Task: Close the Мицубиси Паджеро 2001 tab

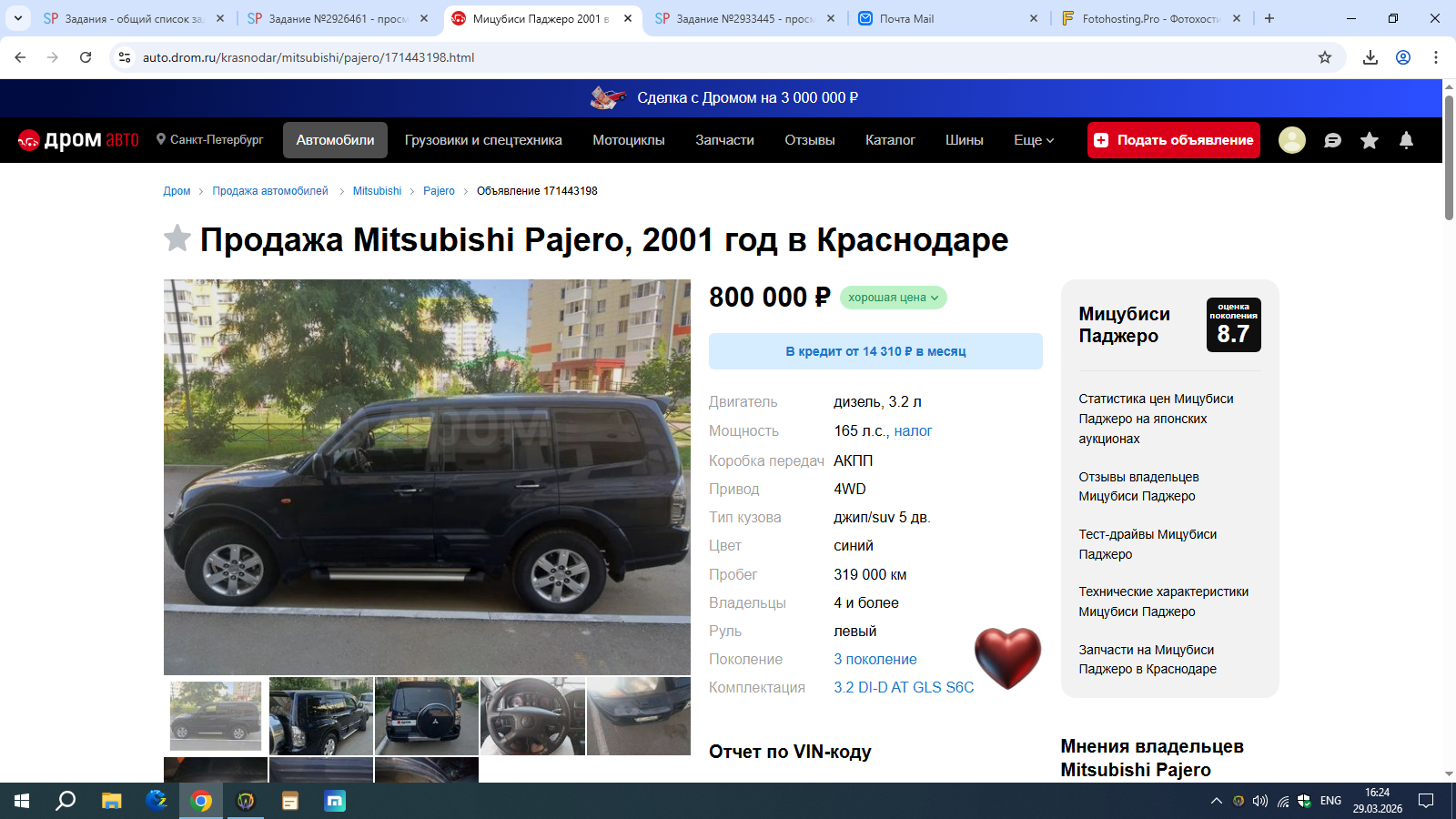Action: coord(628,18)
